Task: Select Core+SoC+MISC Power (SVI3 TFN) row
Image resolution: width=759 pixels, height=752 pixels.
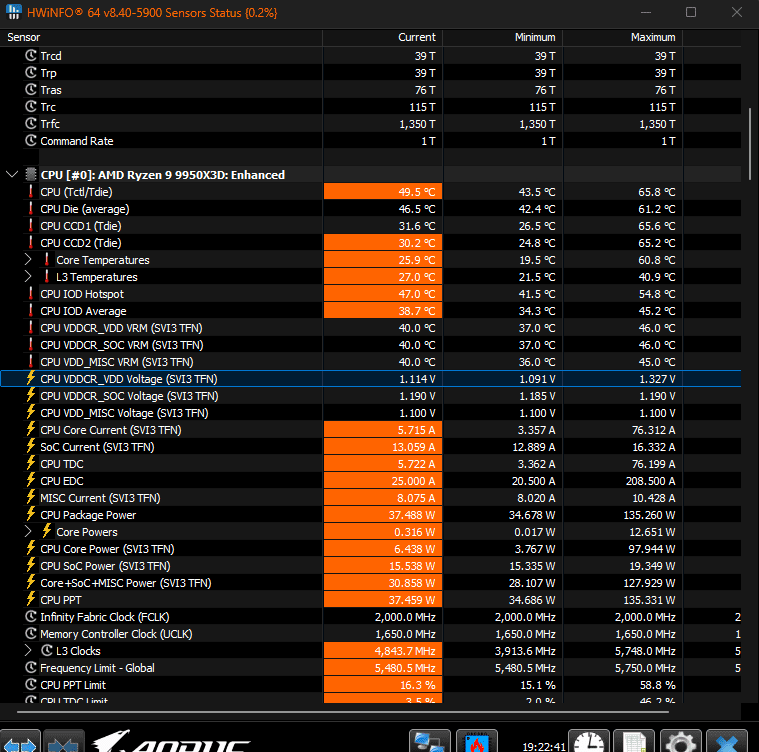Action: pyautogui.click(x=371, y=583)
